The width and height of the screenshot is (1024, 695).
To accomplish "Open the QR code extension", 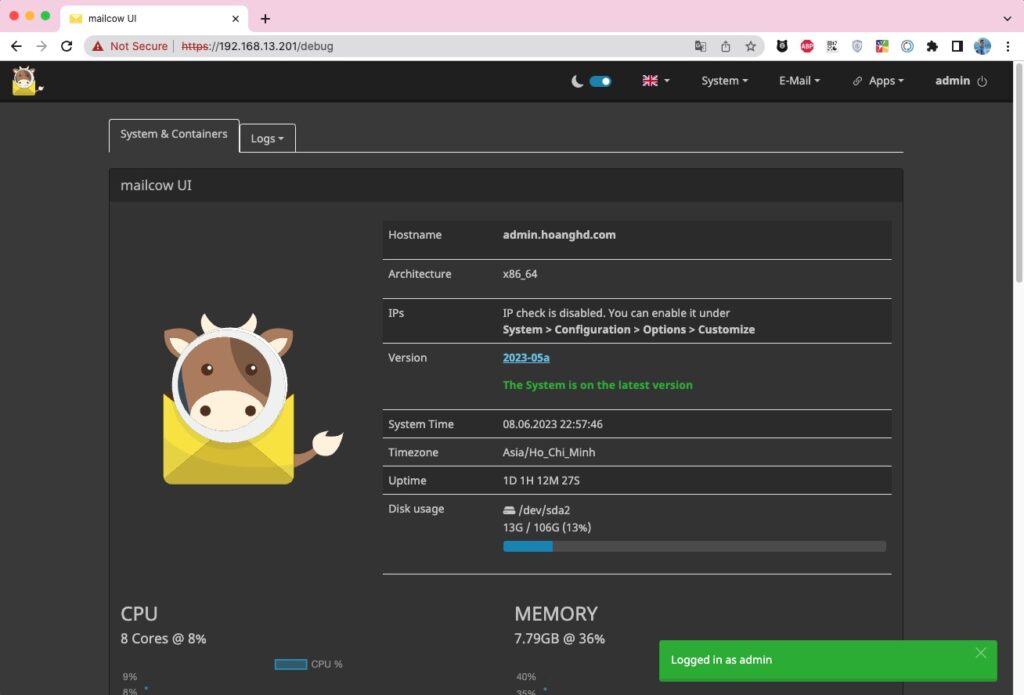I will point(832,46).
